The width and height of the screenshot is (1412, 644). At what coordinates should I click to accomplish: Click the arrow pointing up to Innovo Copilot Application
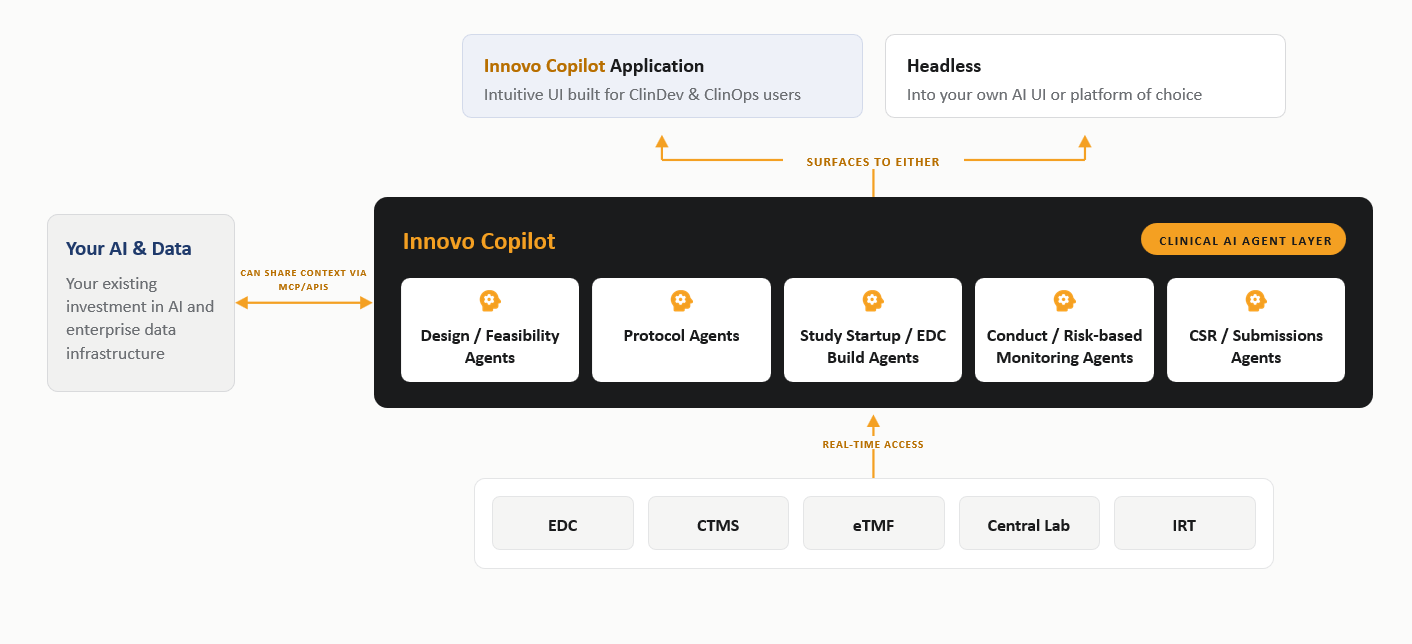[x=721, y=148]
